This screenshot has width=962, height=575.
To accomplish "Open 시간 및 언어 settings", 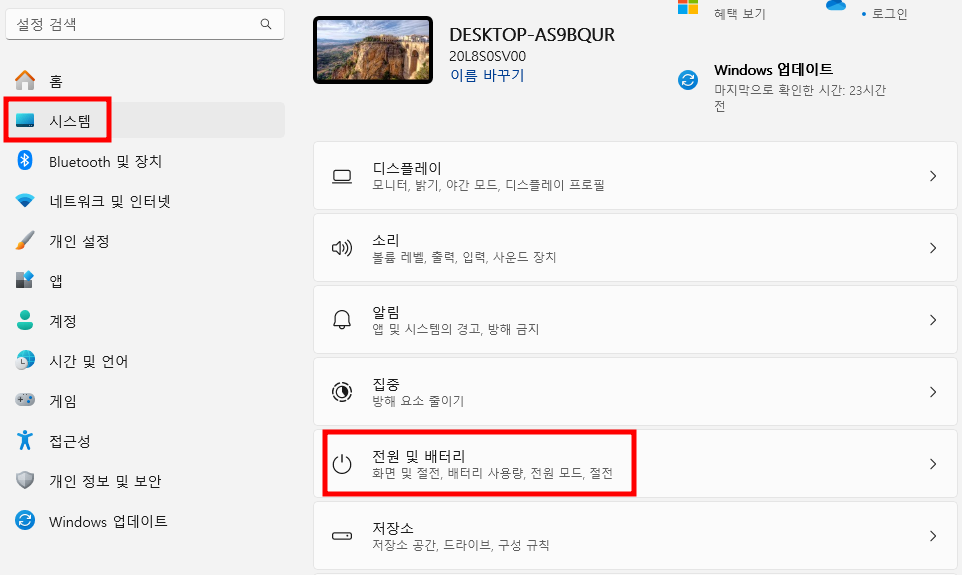I will coord(88,361).
